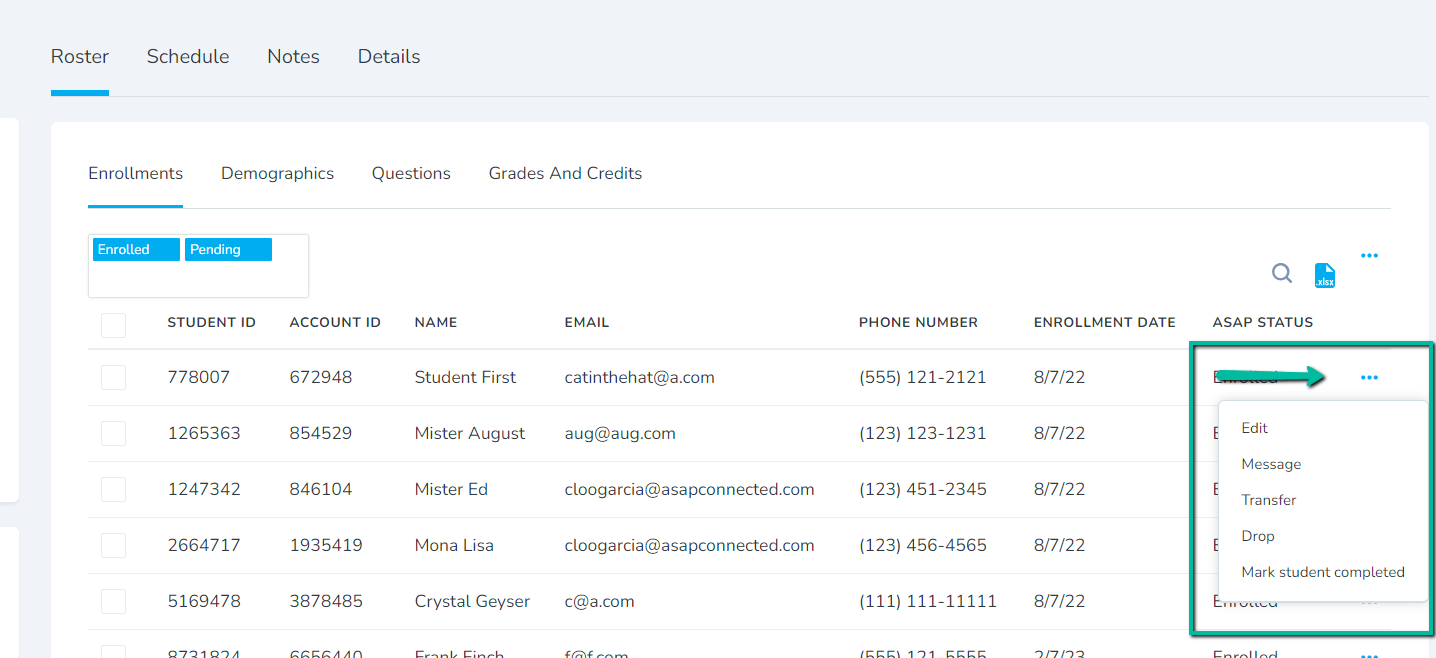Click the Pending status filter tag
Viewport: 1436px width, 658px height.
pyautogui.click(x=228, y=250)
